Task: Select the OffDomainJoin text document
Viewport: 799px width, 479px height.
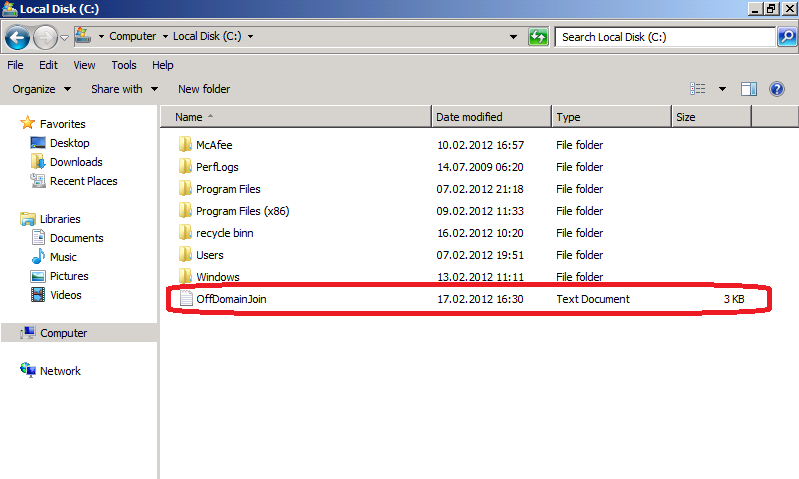Action: coord(231,299)
